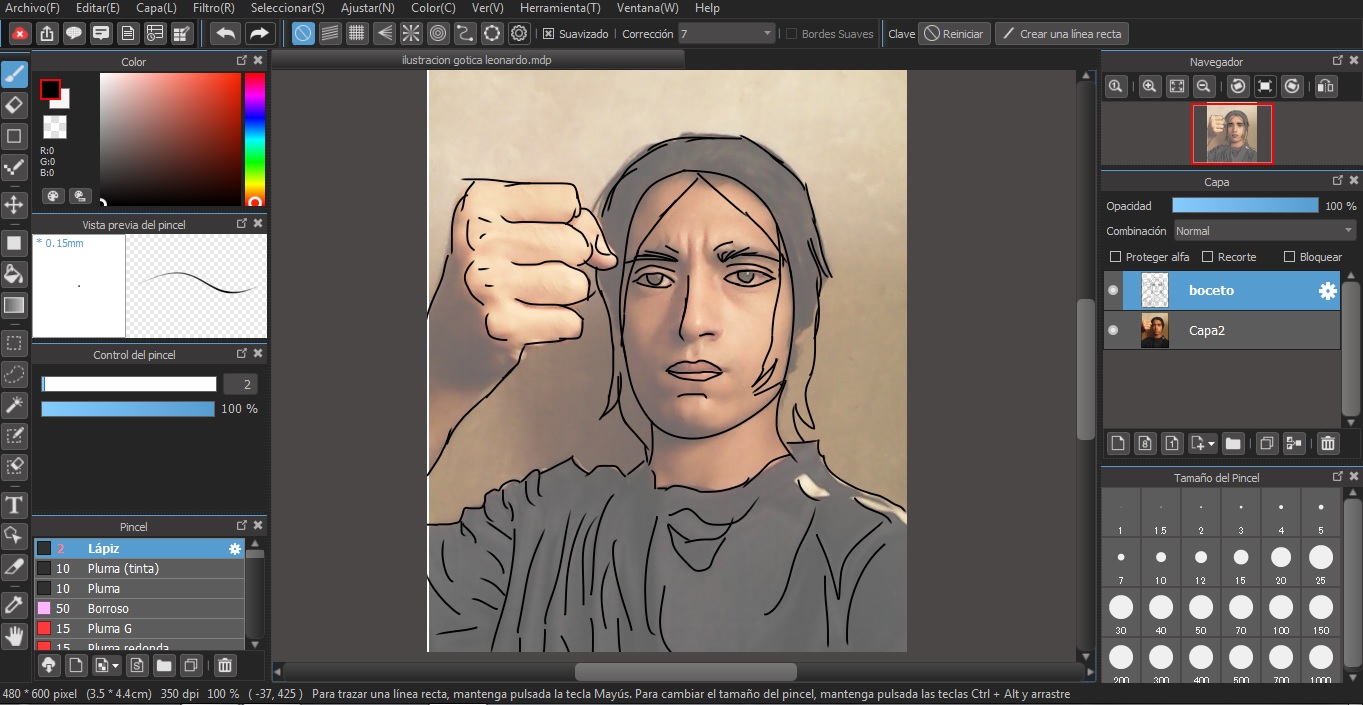
Task: Open the Editar(E) menu
Action: click(98, 8)
